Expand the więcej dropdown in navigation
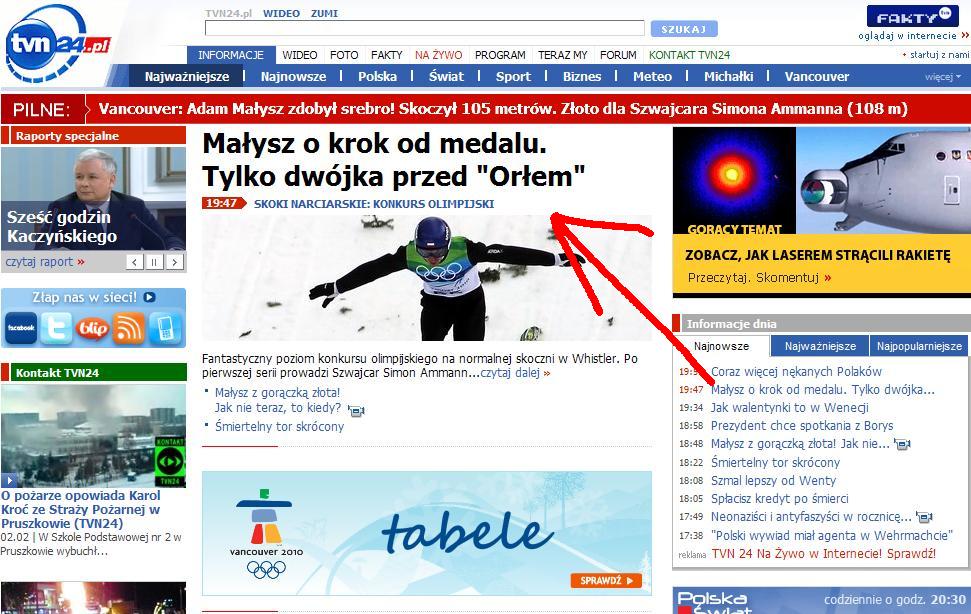971x614 pixels. click(x=943, y=77)
